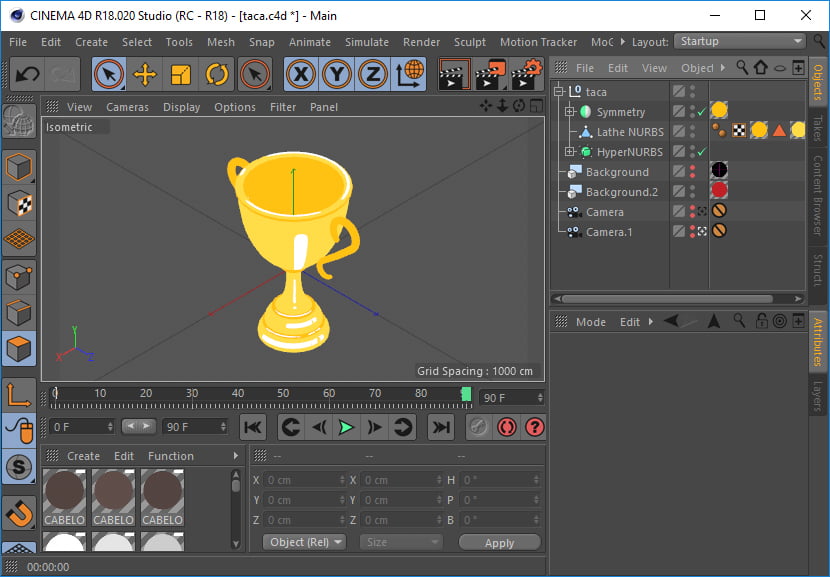830x577 pixels.
Task: Select the Lathe NURBS object
Action: pos(629,132)
